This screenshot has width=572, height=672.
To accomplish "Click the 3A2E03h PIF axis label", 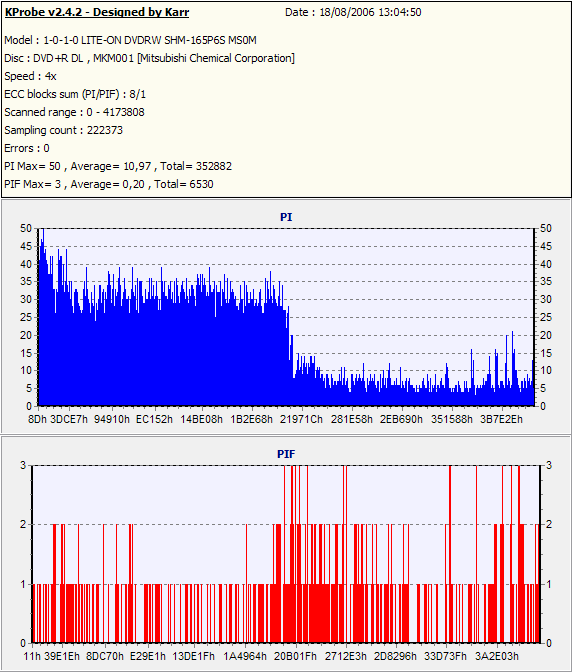I will tap(497, 656).
